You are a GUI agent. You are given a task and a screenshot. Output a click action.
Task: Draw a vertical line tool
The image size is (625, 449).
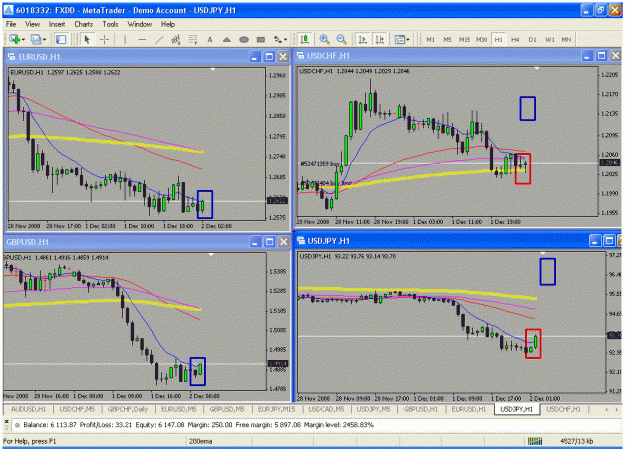point(125,39)
